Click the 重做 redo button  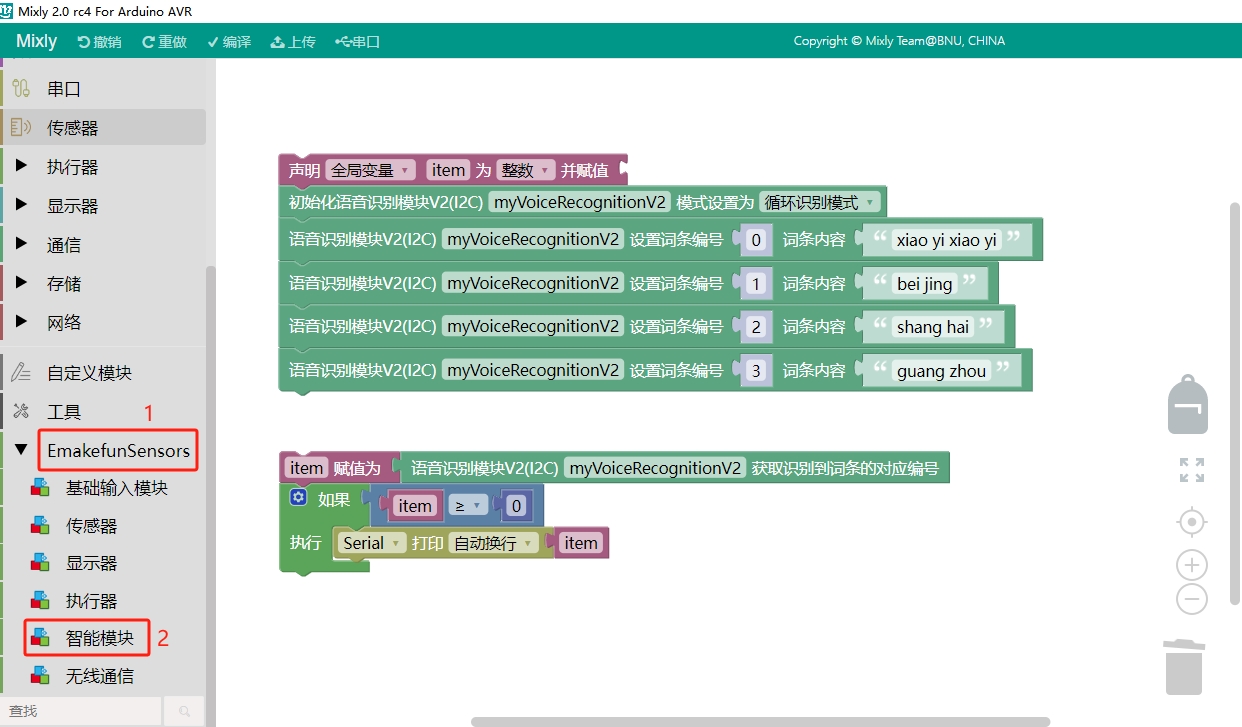pyautogui.click(x=164, y=42)
